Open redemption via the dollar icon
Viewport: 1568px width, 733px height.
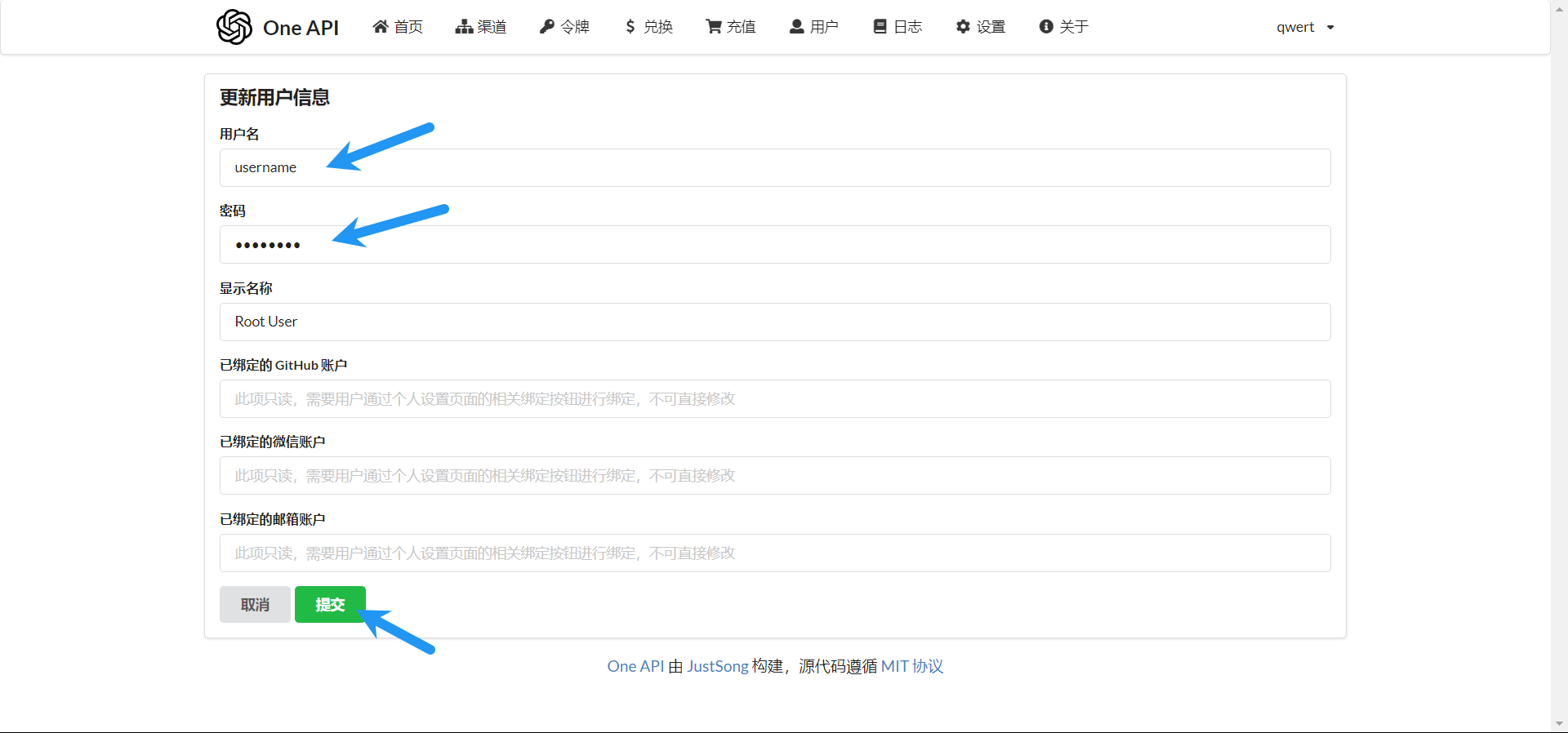click(630, 27)
